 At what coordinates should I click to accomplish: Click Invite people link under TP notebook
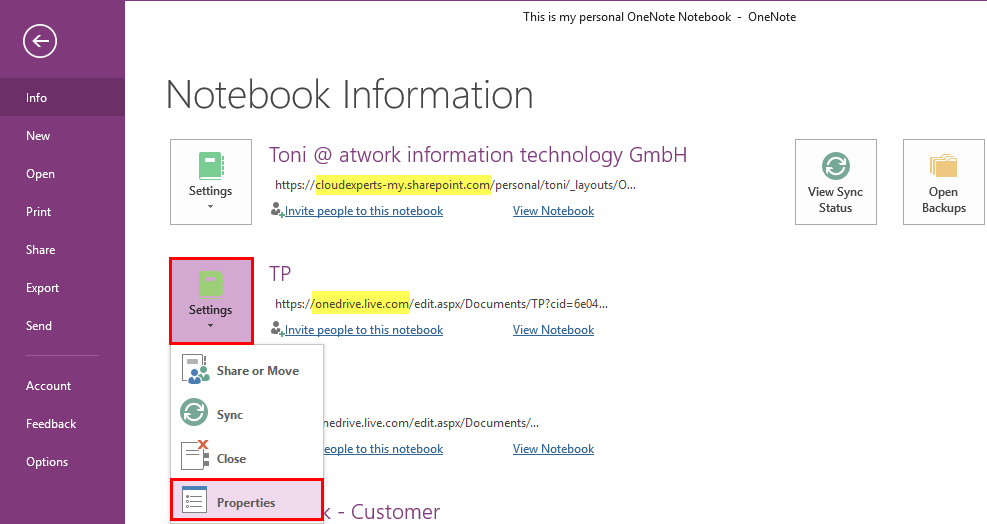364,330
